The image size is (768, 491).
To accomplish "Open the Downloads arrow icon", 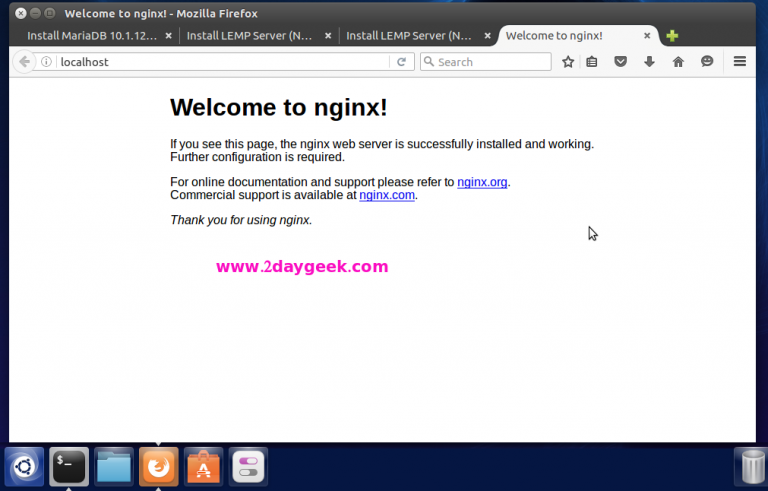I will point(649,62).
